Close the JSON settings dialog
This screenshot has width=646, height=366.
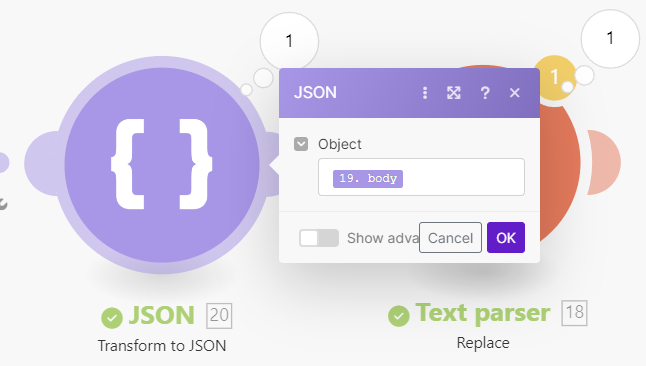(x=515, y=93)
